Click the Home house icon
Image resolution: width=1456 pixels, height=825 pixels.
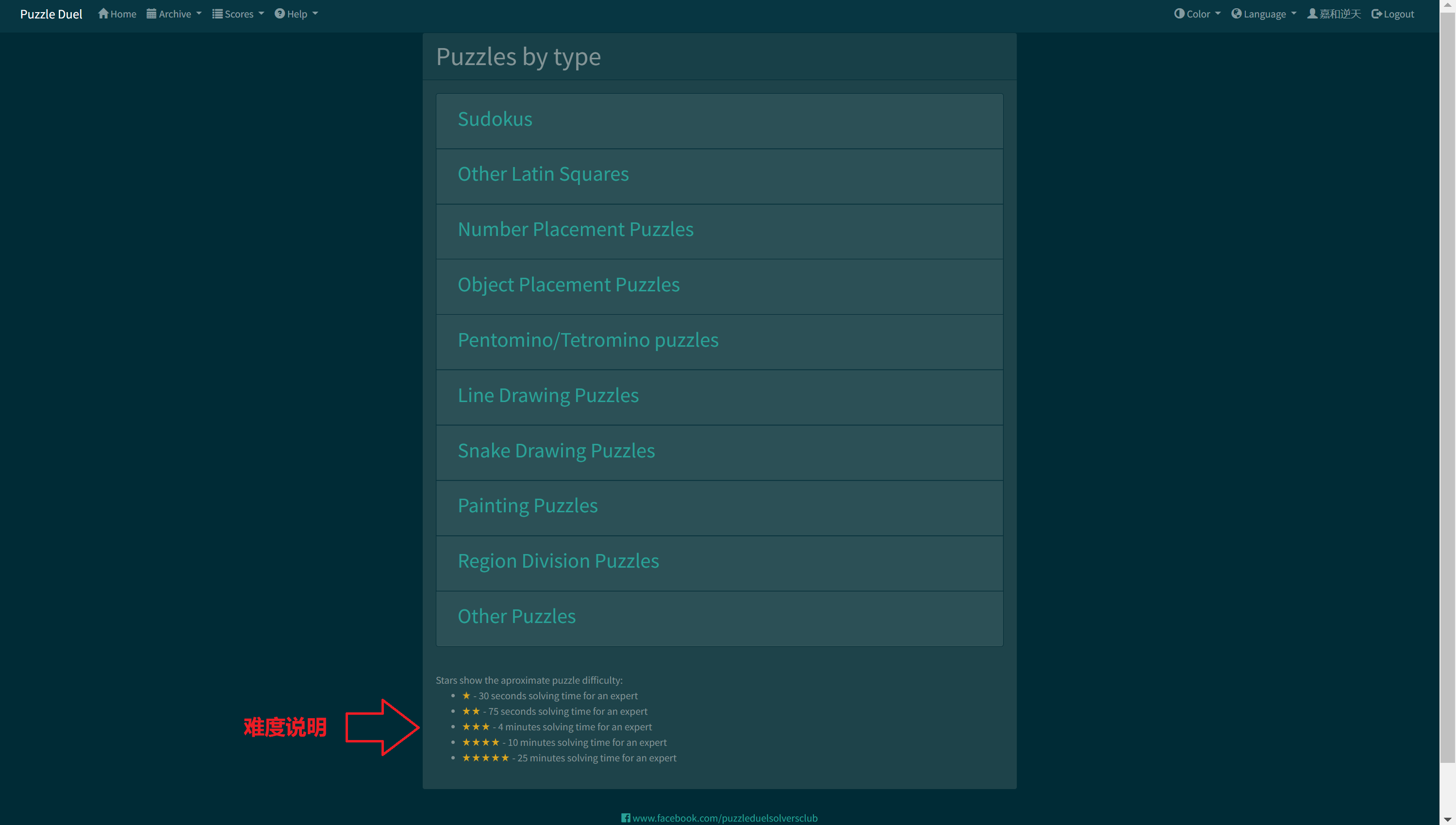(x=103, y=14)
